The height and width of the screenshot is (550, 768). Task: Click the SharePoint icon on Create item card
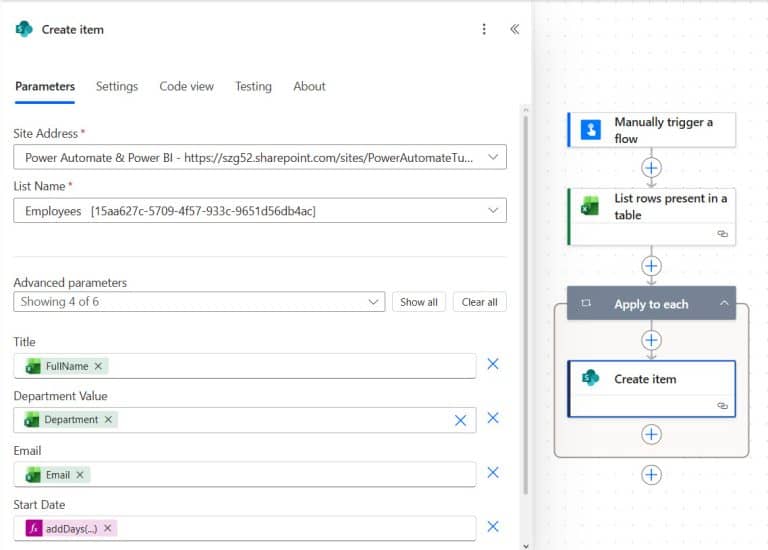pos(590,378)
